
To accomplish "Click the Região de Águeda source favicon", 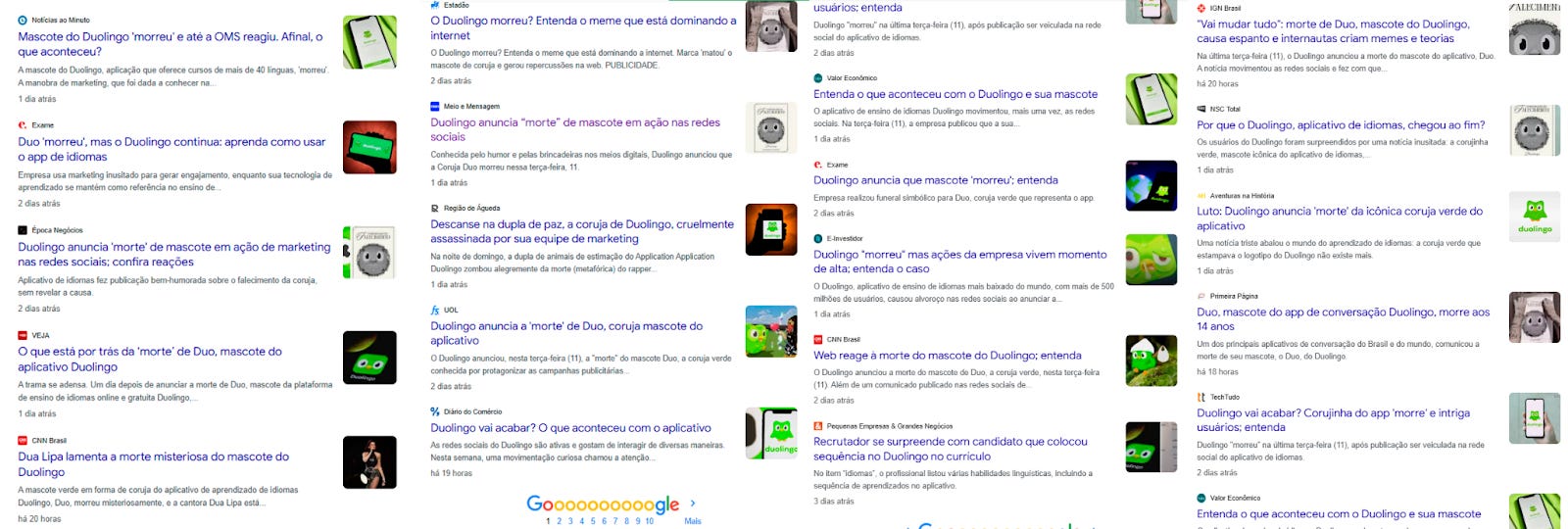I will (435, 208).
